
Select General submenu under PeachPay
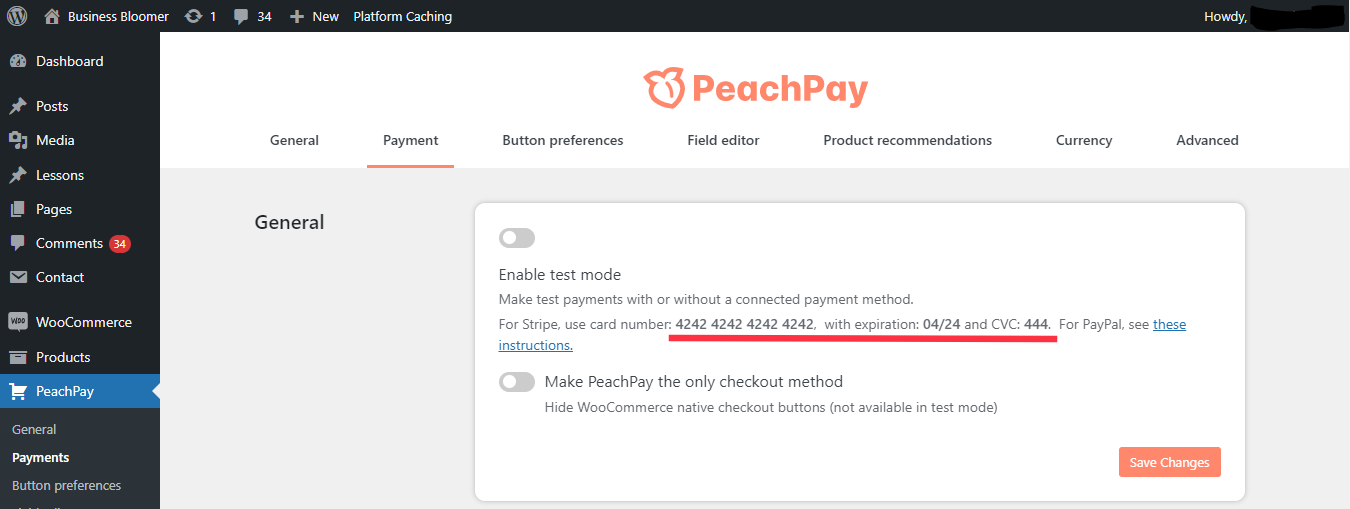point(34,429)
